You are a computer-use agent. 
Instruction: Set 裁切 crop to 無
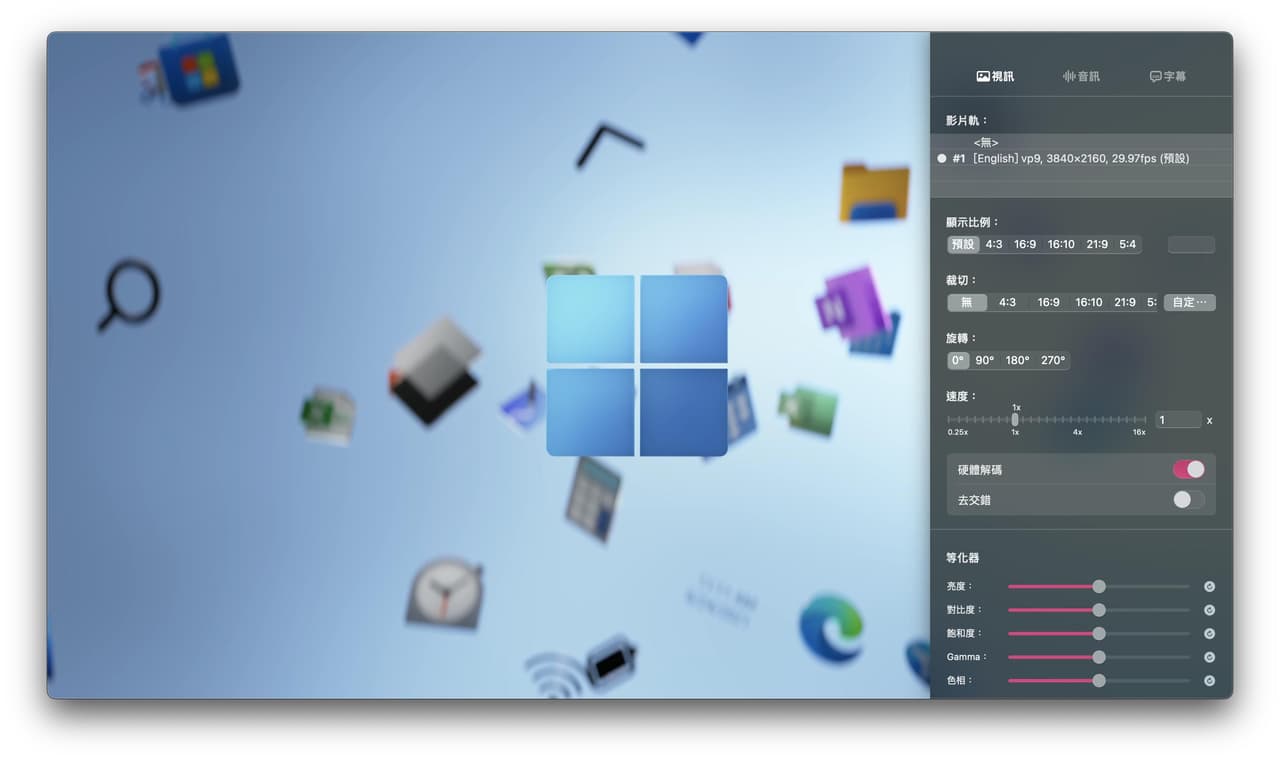pyautogui.click(x=967, y=302)
